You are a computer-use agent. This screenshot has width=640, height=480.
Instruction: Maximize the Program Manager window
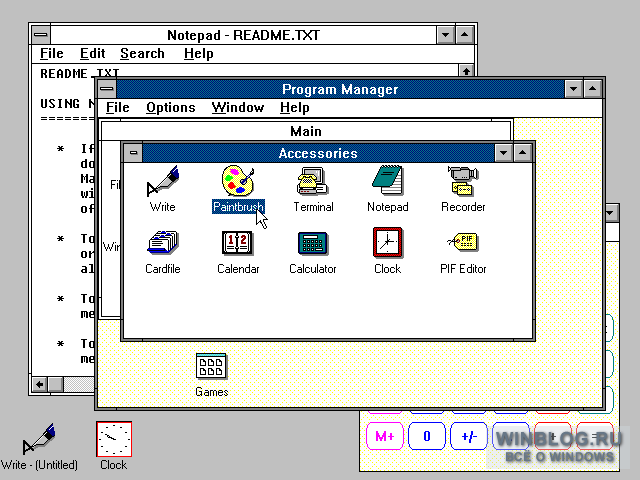tap(592, 89)
